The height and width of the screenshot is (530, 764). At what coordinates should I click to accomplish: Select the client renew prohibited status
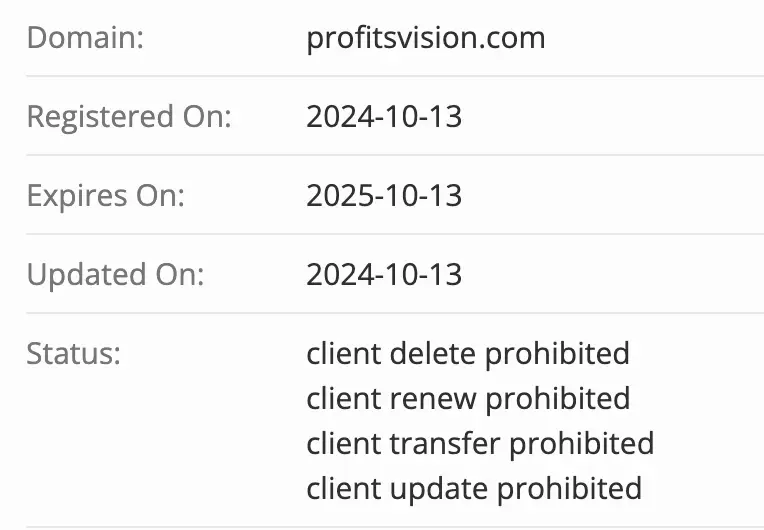467,399
